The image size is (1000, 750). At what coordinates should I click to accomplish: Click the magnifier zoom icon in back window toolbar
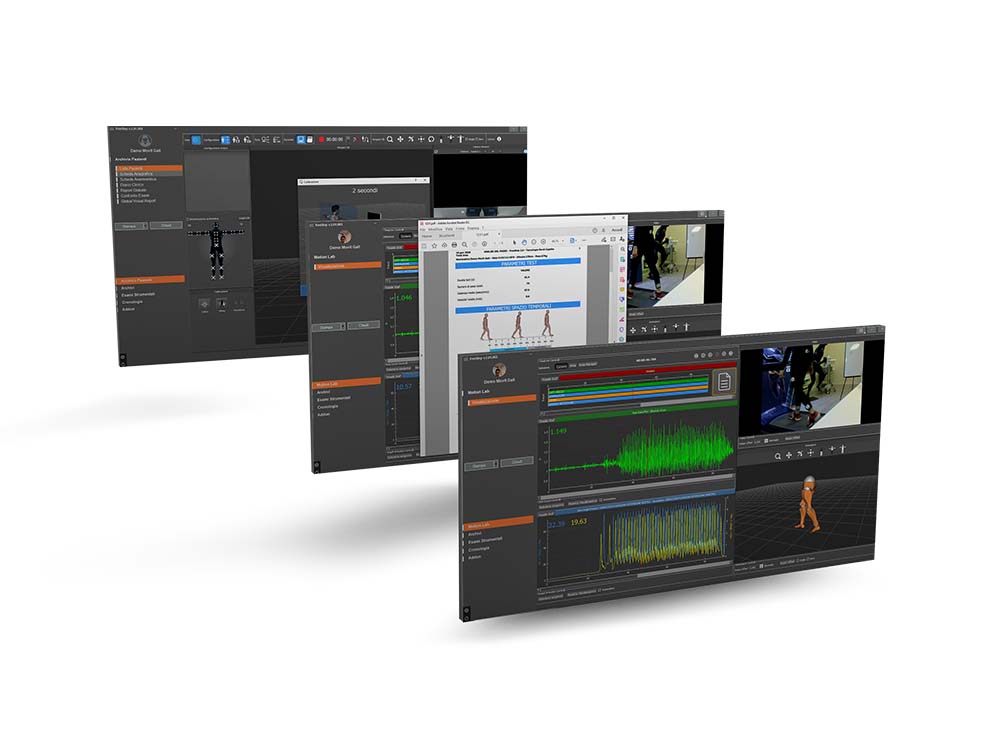(x=390, y=139)
